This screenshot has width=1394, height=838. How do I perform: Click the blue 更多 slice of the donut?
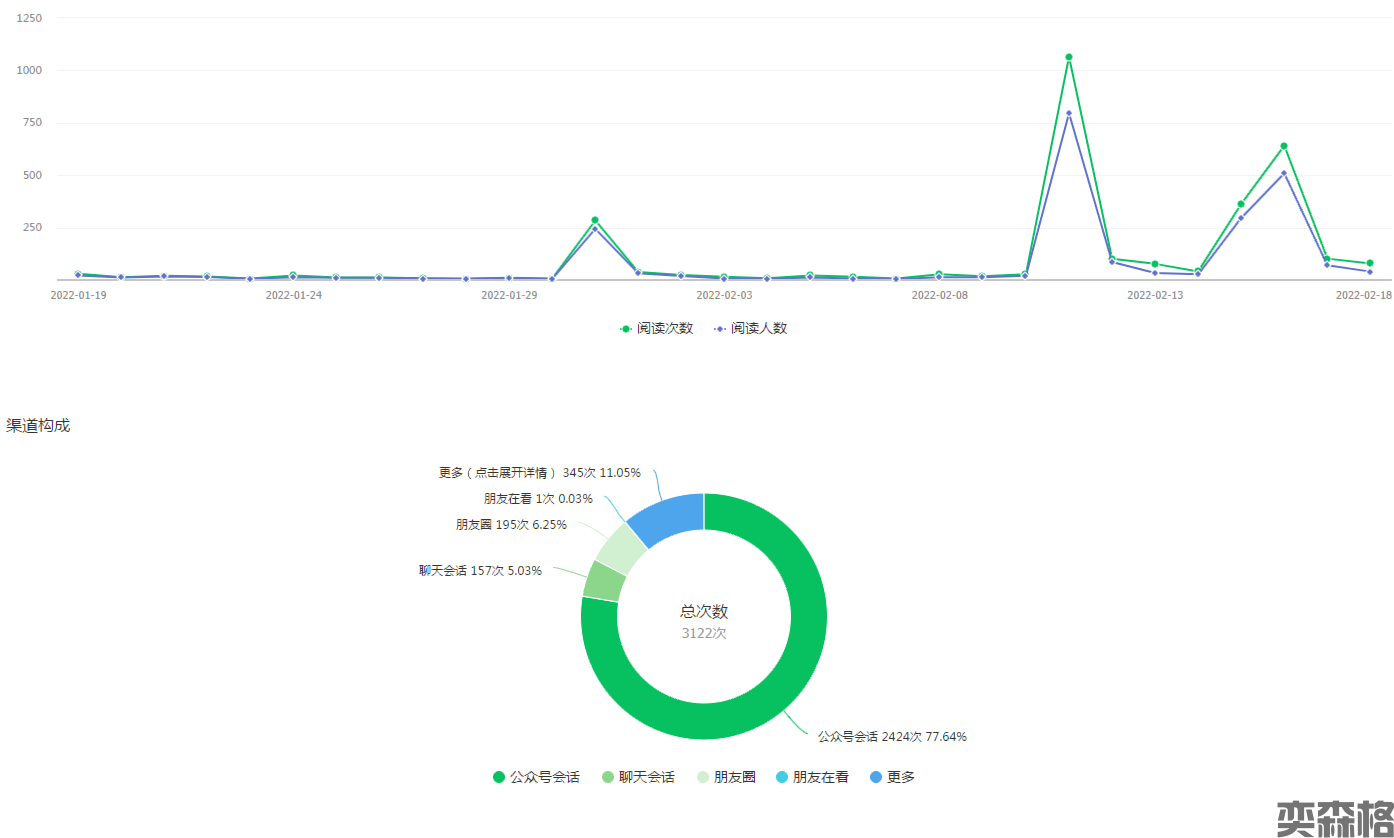click(x=669, y=518)
